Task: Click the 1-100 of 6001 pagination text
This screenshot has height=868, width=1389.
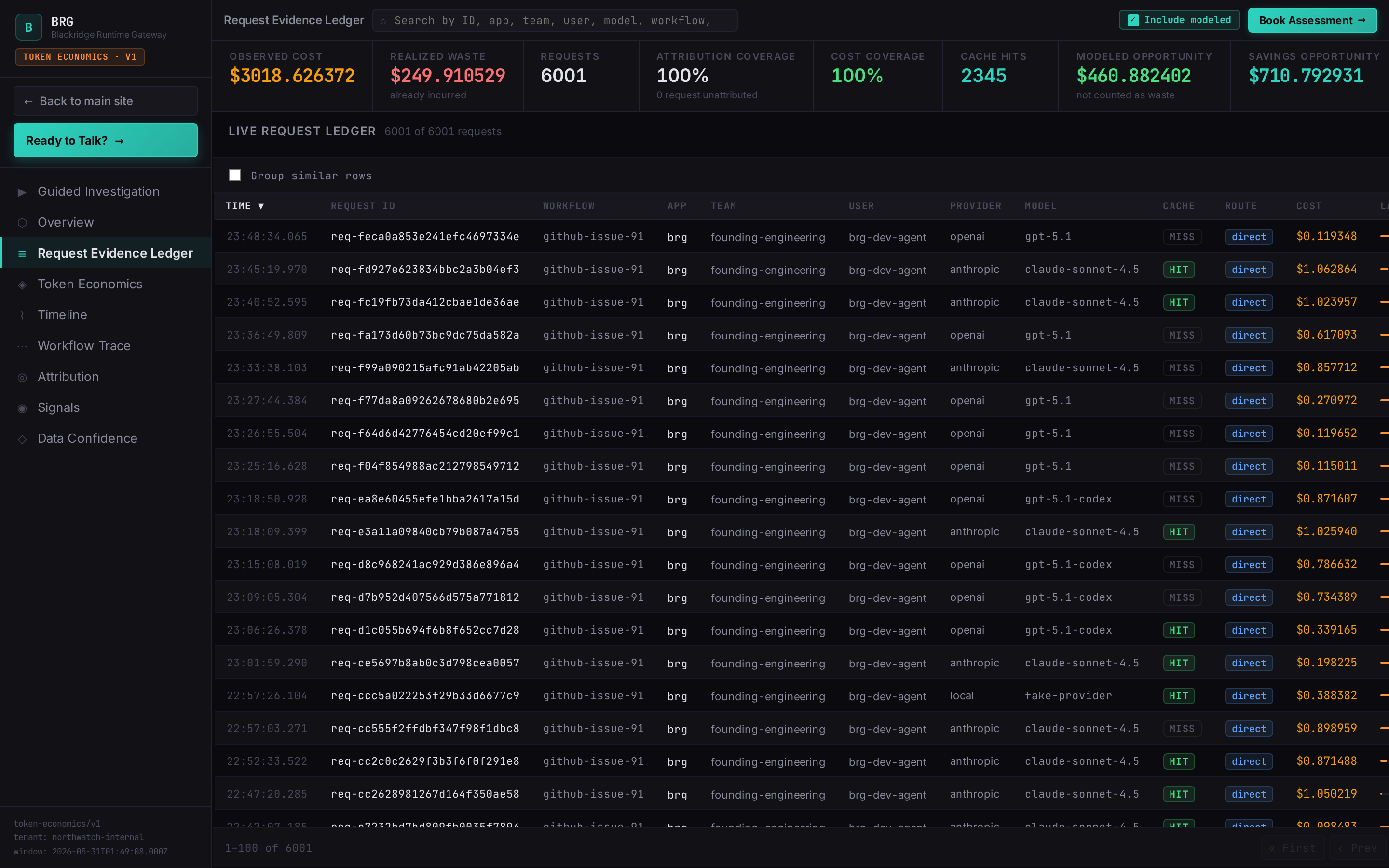Action: pyautogui.click(x=268, y=848)
